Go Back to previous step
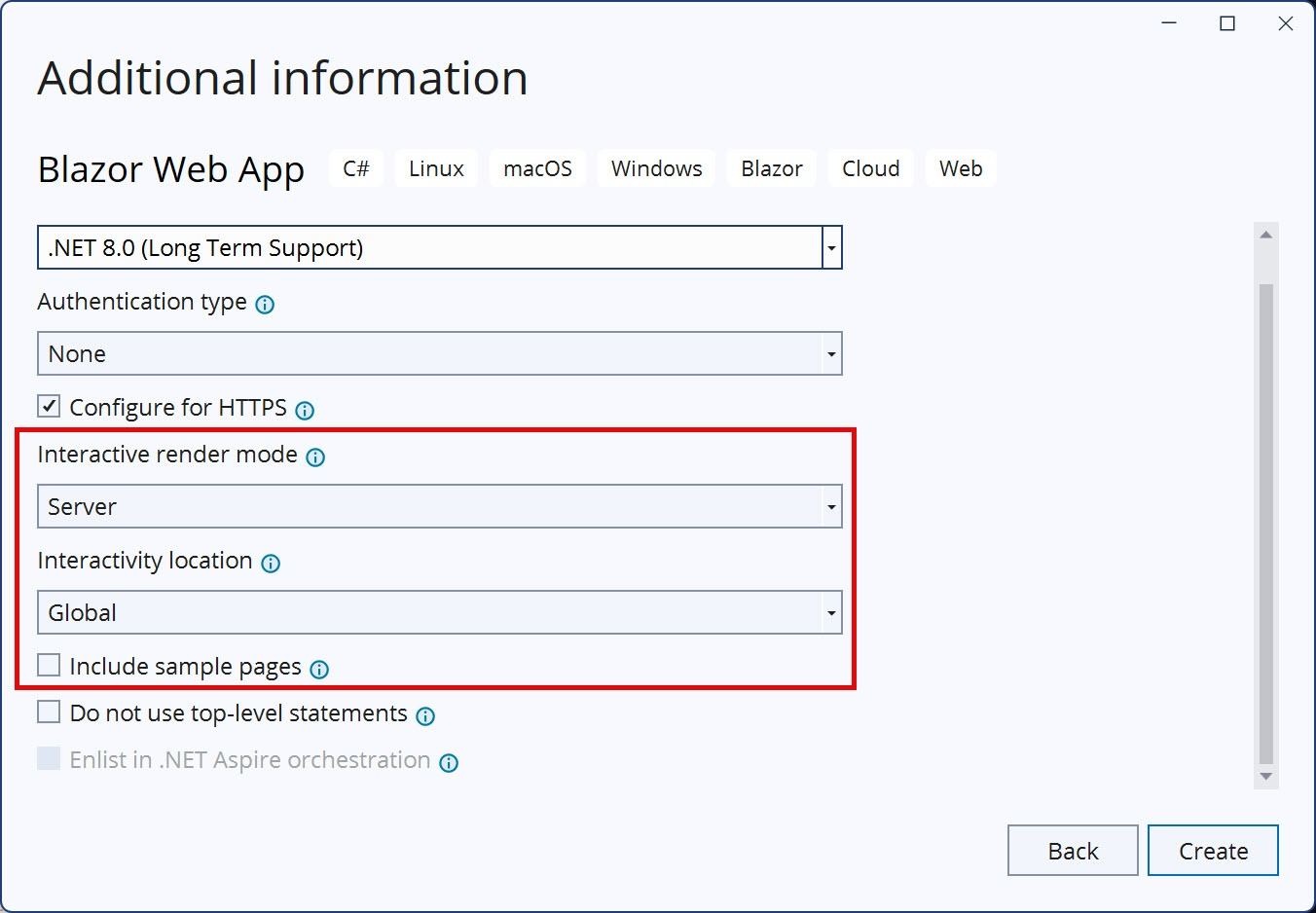Image resolution: width=1316 pixels, height=913 pixels. (x=1073, y=851)
